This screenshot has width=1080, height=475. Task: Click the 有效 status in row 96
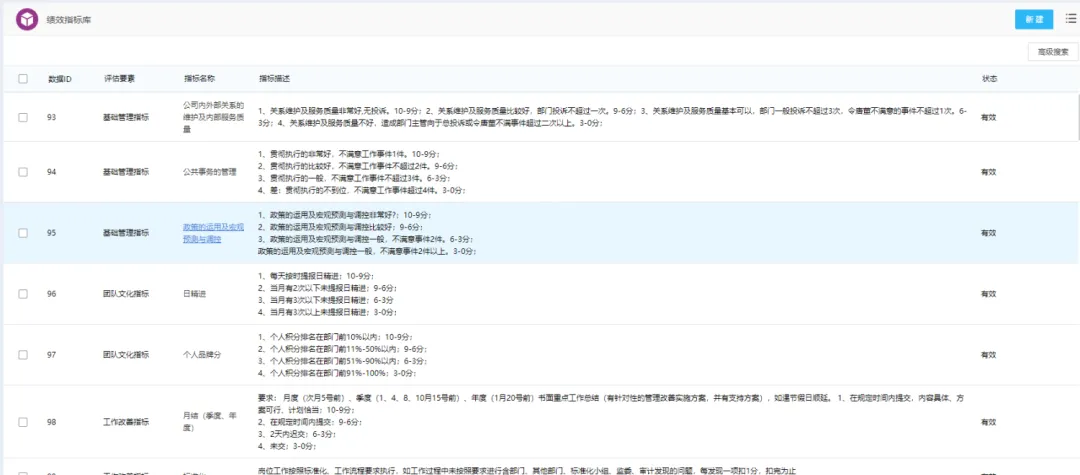(988, 294)
